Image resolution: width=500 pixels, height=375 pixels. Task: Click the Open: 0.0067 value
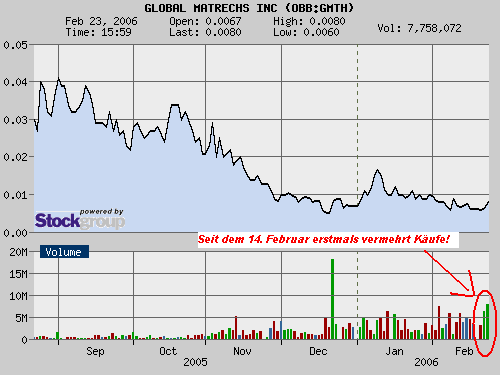pyautogui.click(x=205, y=21)
